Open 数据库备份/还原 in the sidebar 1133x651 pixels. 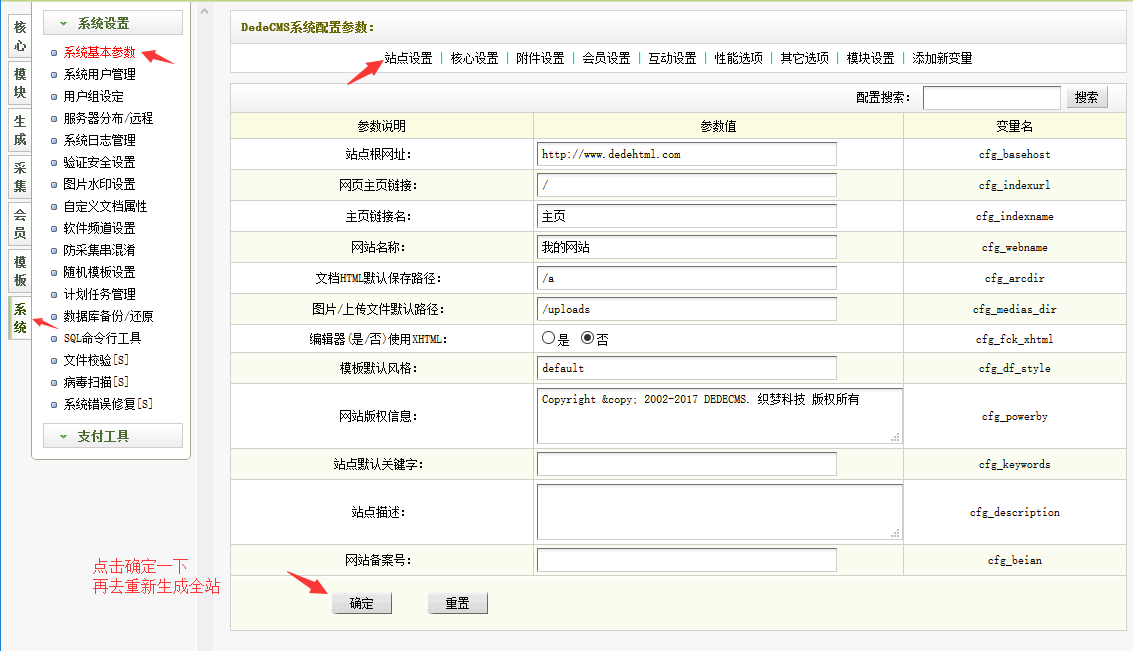coord(108,316)
